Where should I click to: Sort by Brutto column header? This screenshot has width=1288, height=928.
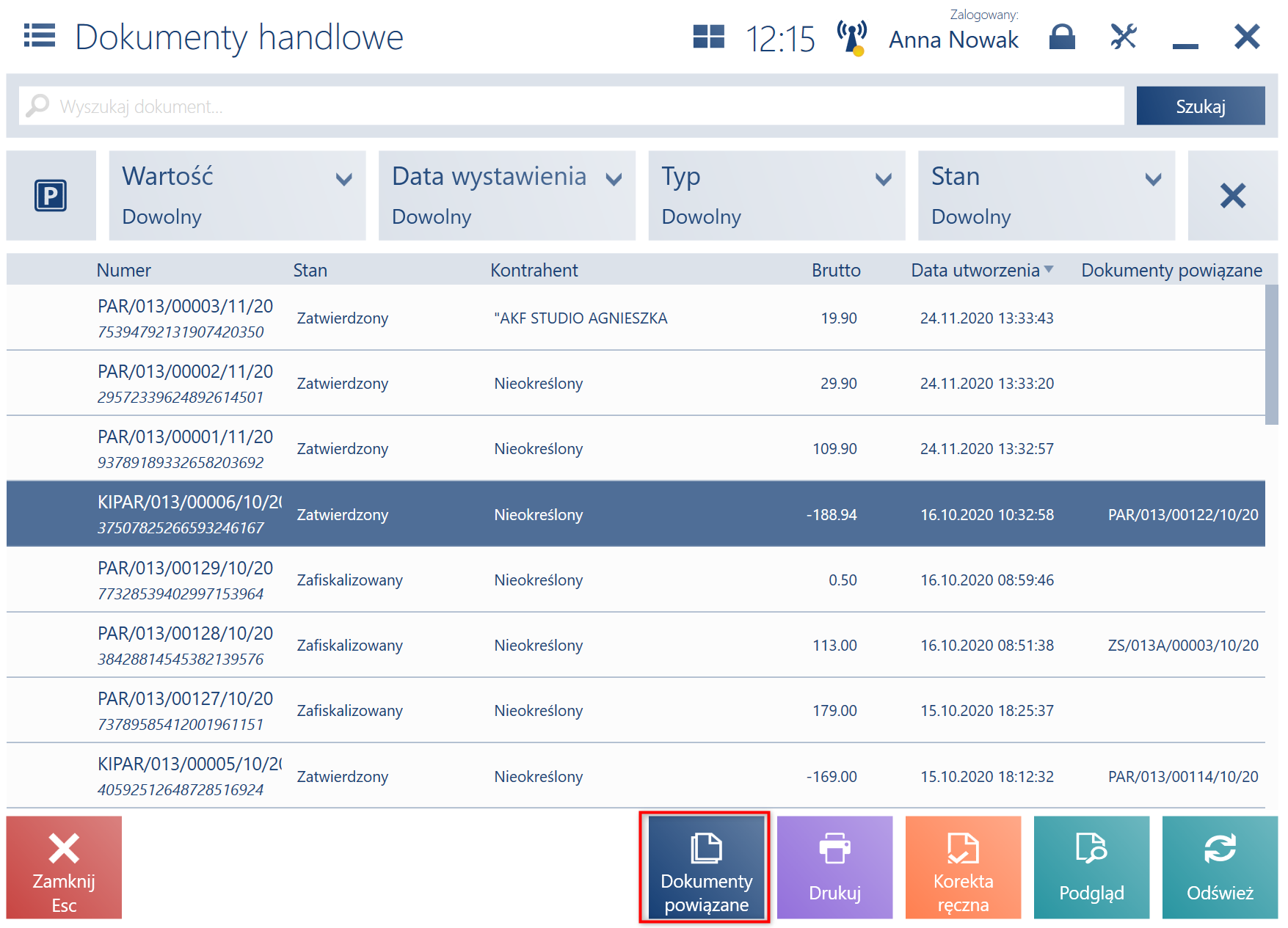836,270
